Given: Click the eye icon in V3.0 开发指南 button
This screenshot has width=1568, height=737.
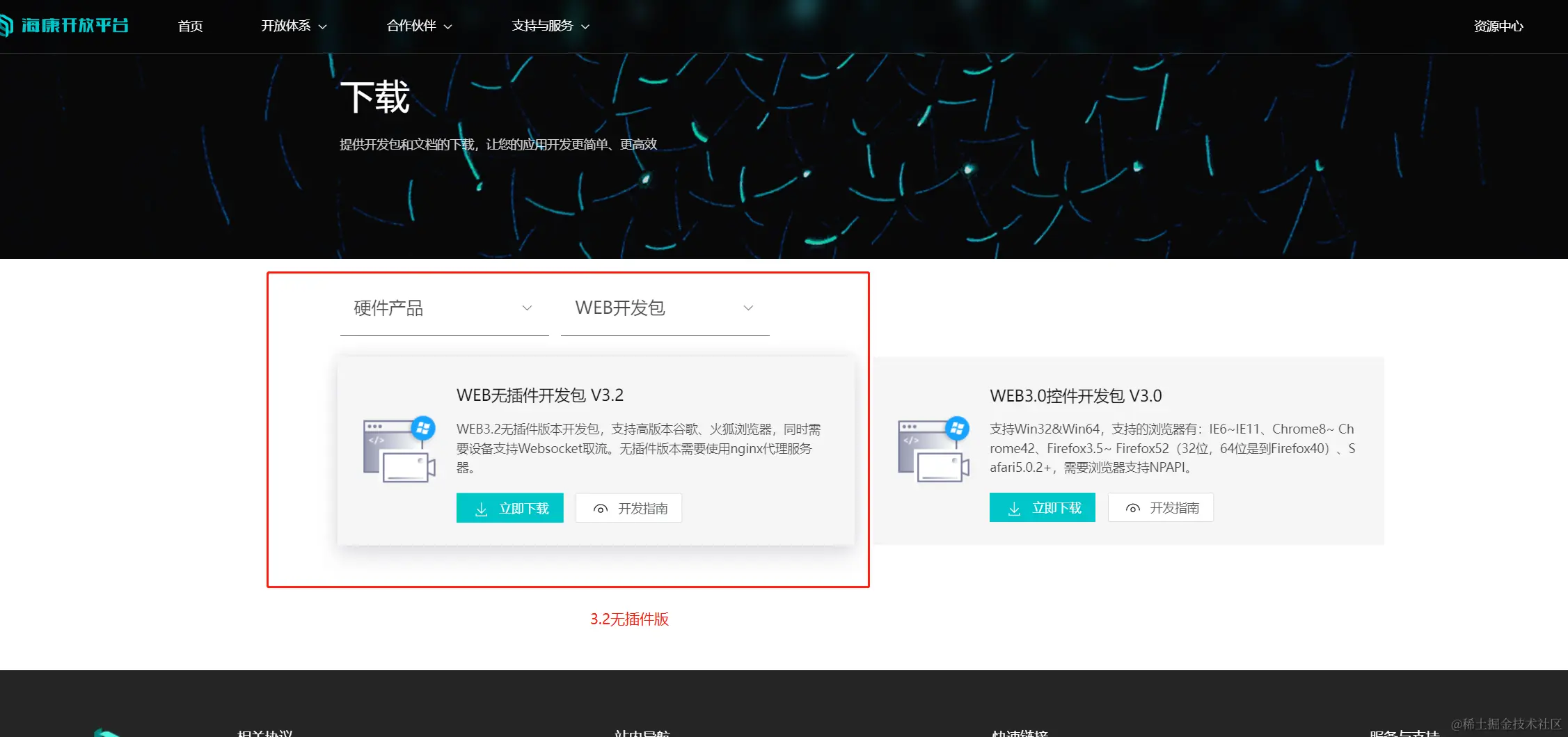Looking at the screenshot, I should click(1133, 509).
